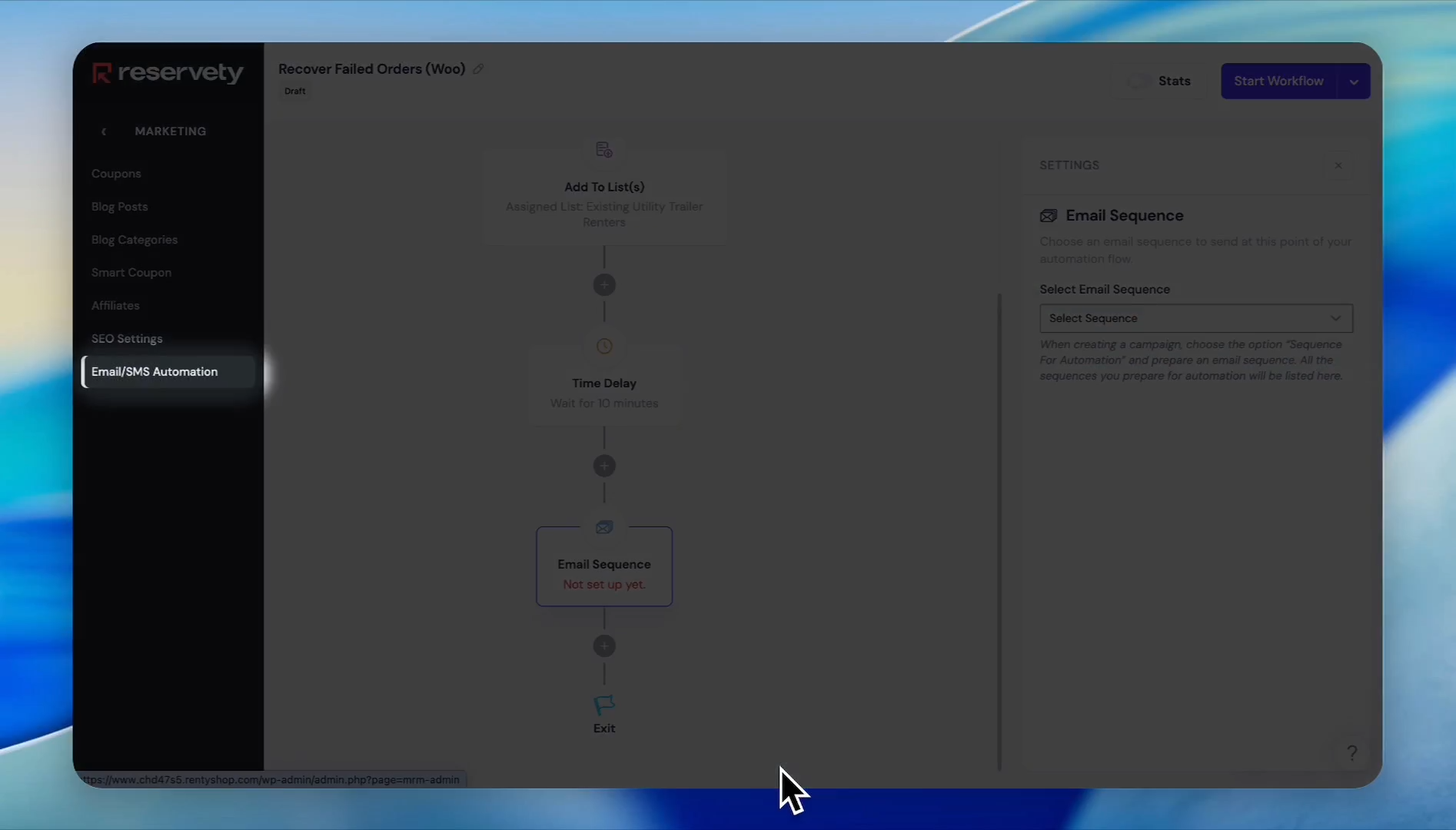This screenshot has height=830, width=1456.
Task: Select the Email Sequence step card
Action: (x=604, y=567)
